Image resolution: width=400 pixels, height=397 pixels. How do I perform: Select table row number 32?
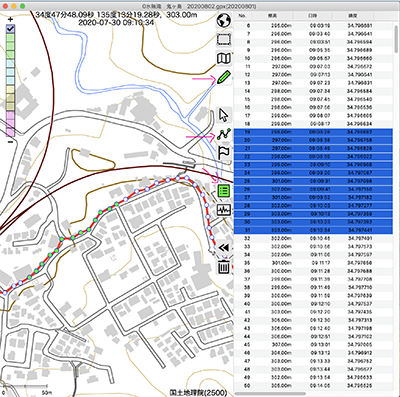313,238
